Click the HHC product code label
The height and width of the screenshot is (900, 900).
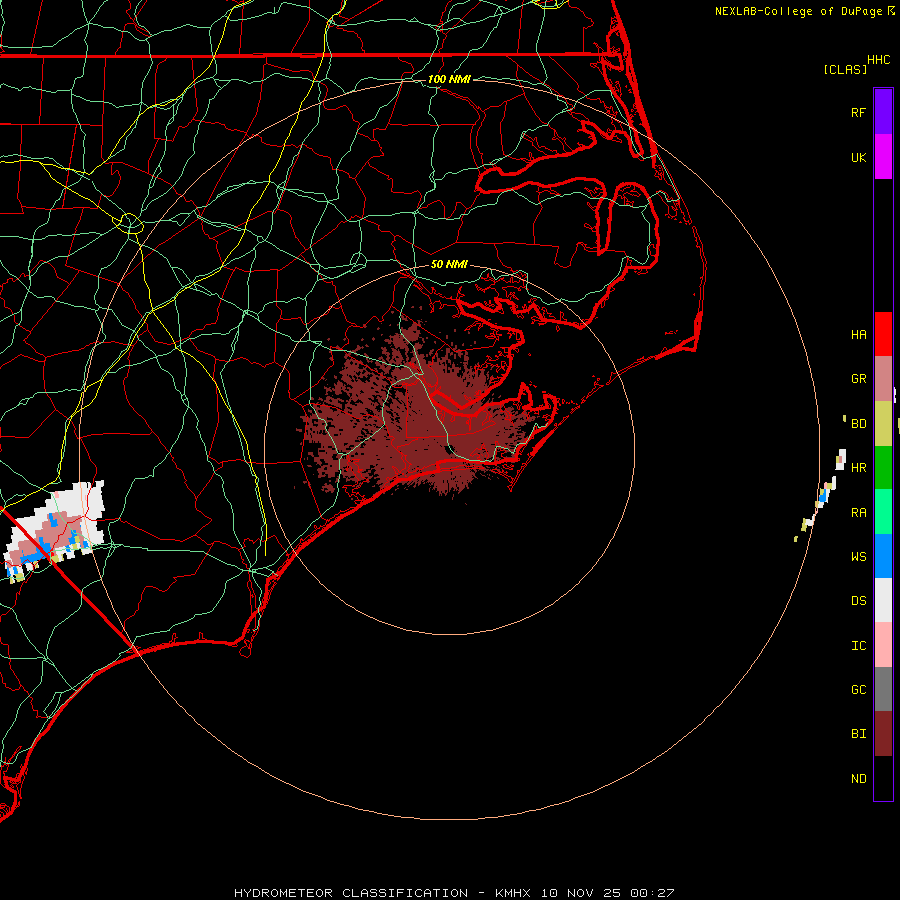point(879,60)
